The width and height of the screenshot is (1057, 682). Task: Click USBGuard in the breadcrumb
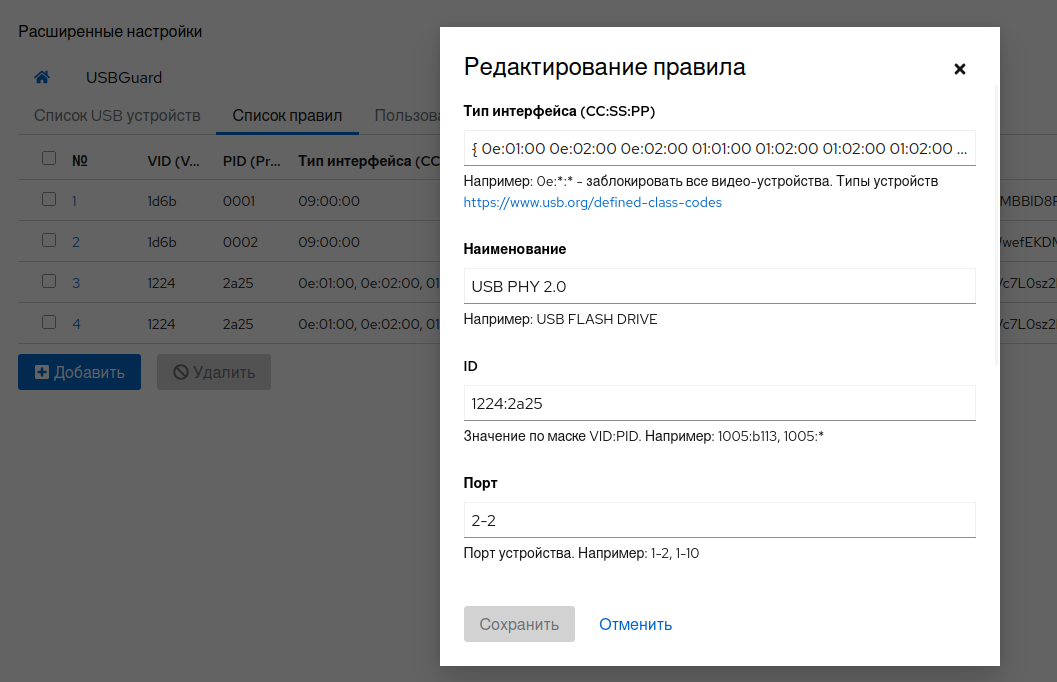pyautogui.click(x=124, y=78)
